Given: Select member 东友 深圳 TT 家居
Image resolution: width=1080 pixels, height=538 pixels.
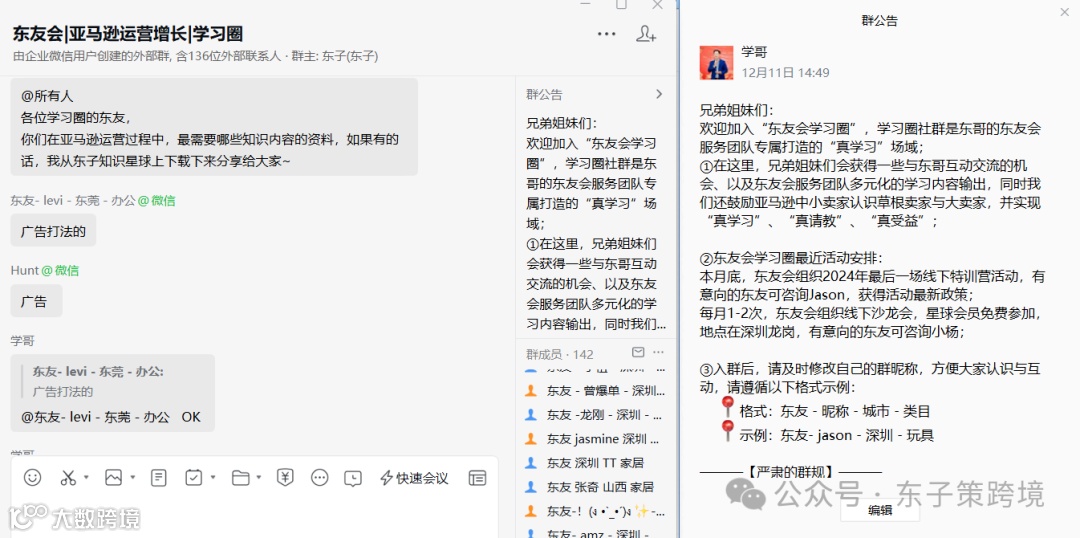Looking at the screenshot, I should click(x=594, y=463).
